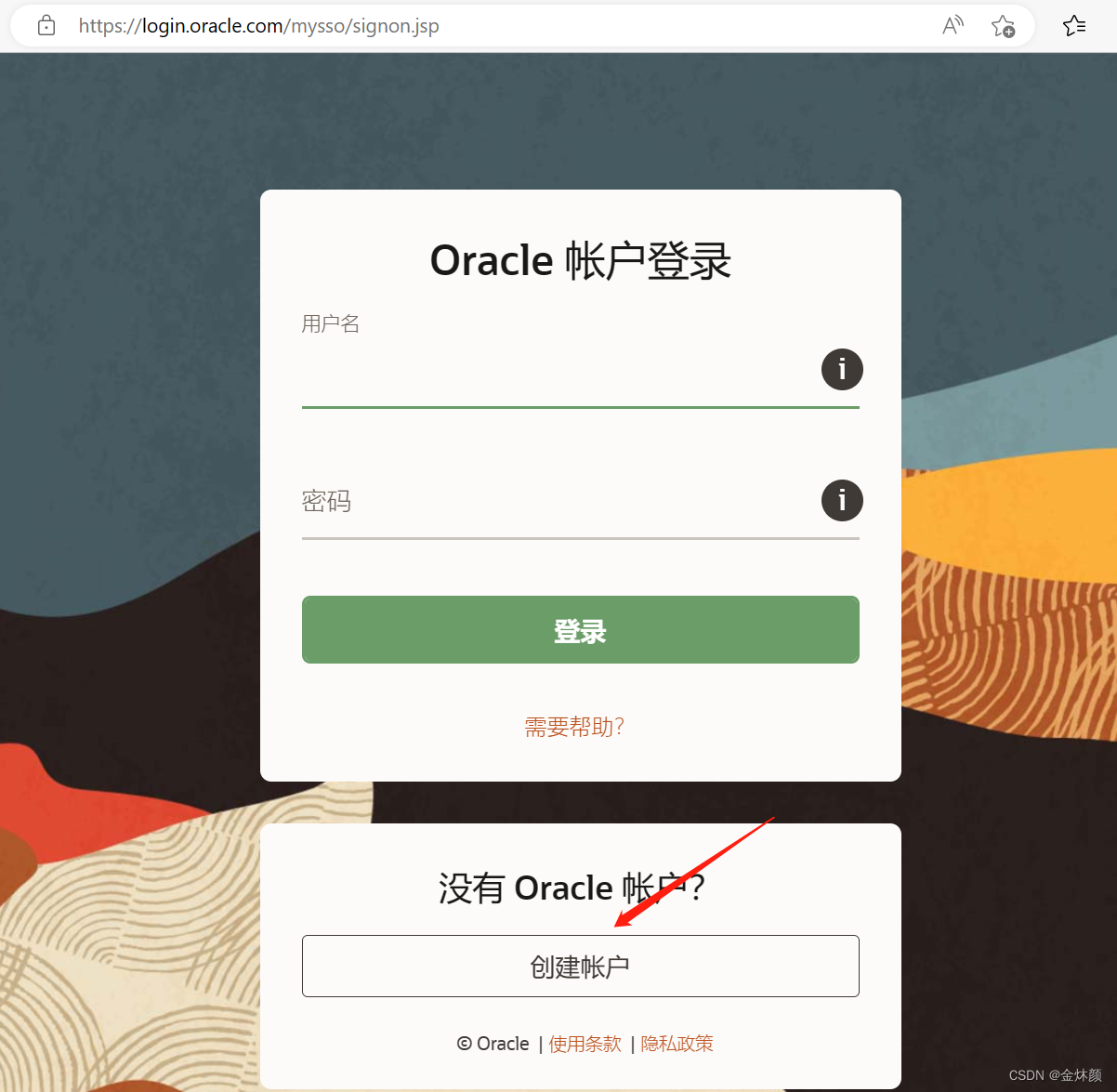Open the 使用条款 terms link
This screenshot has width=1117, height=1092.
[x=585, y=1044]
